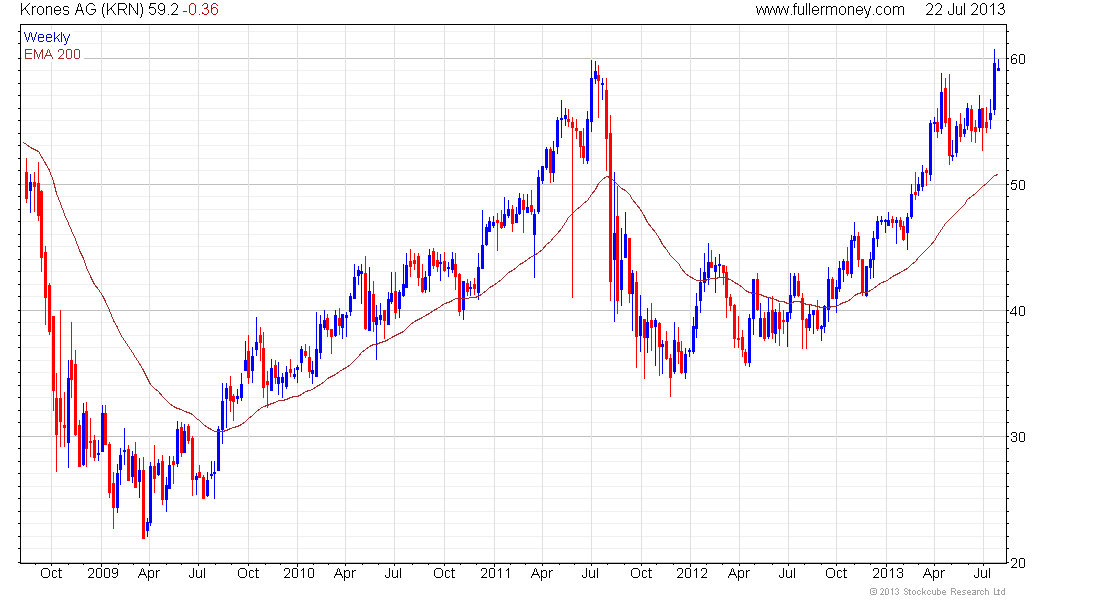The image size is (1100, 600).
Task: Click the Oct label just before 2012
Action: tap(640, 573)
